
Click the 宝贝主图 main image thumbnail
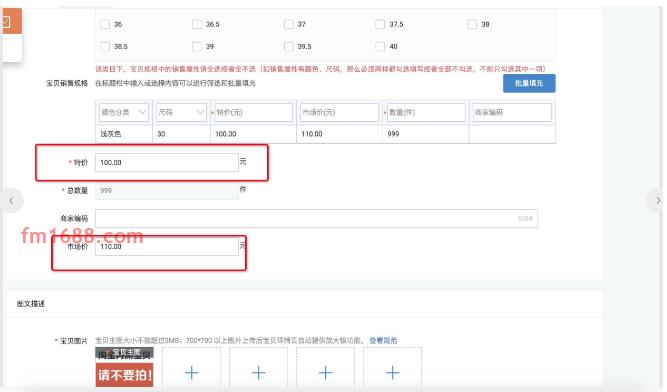tap(125, 367)
